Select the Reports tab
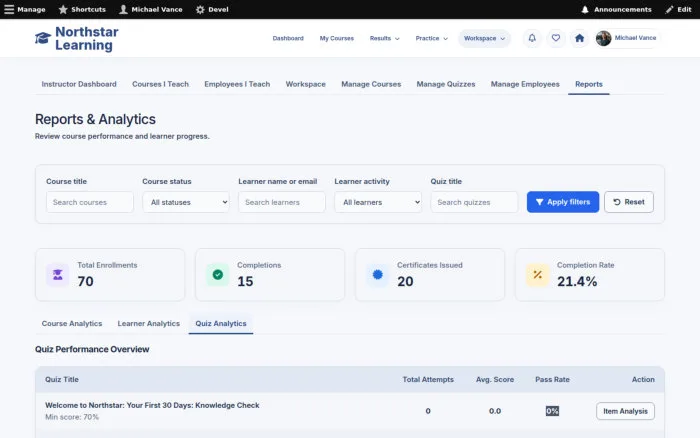 (x=588, y=84)
